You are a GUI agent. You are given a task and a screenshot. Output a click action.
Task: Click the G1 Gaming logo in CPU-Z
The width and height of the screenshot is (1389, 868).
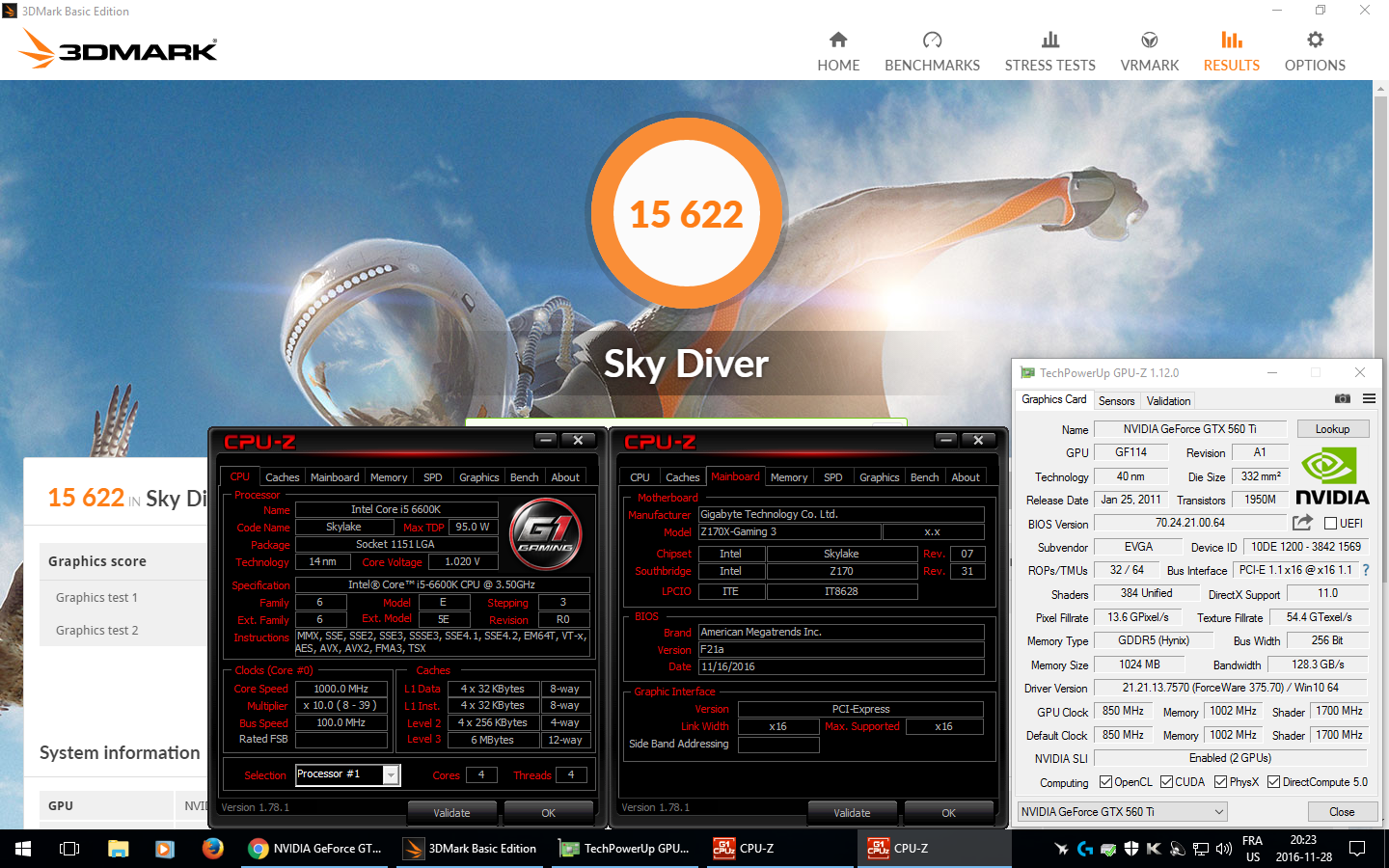click(x=546, y=533)
